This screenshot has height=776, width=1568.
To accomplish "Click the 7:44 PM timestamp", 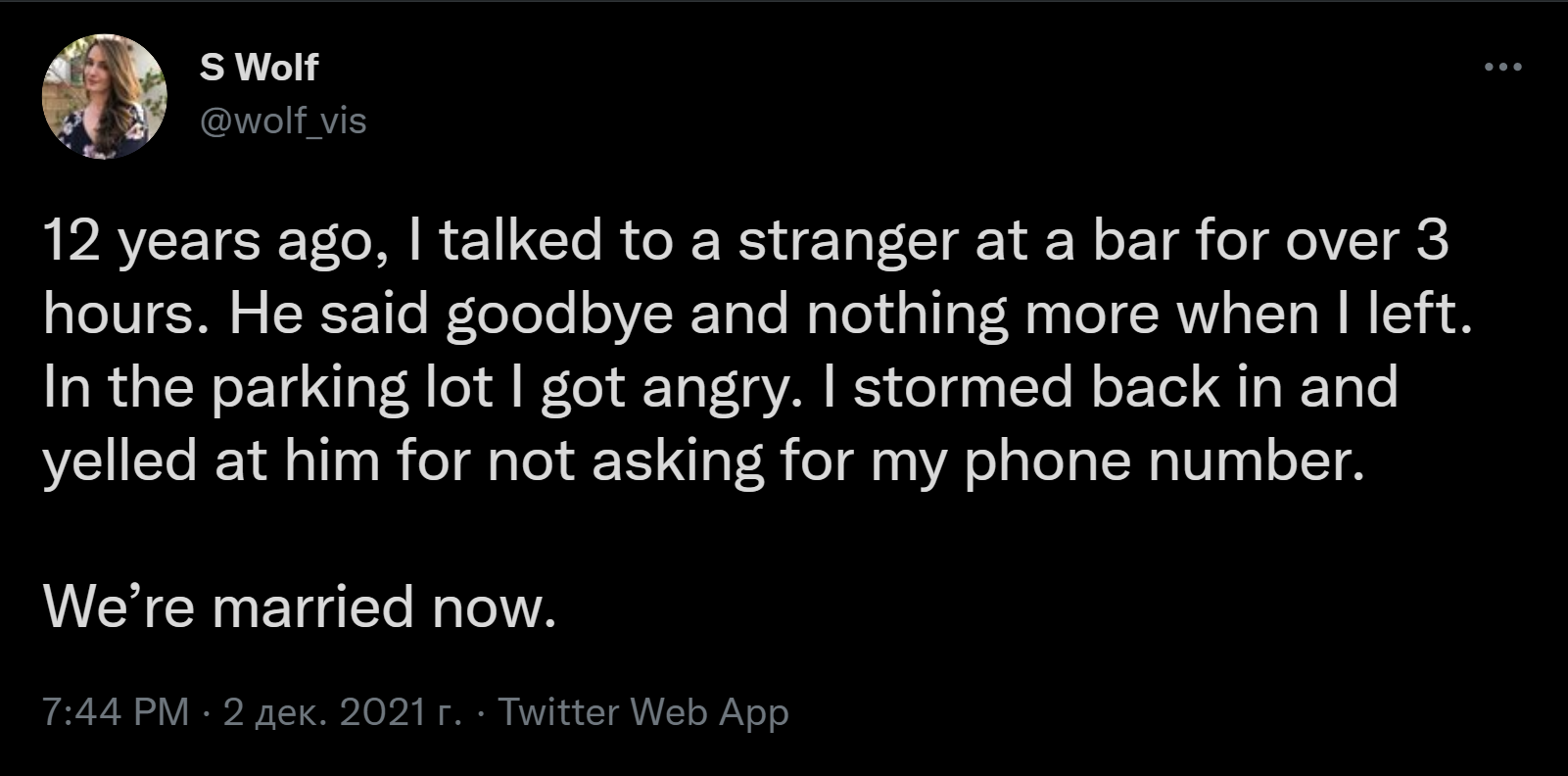I will tap(116, 711).
